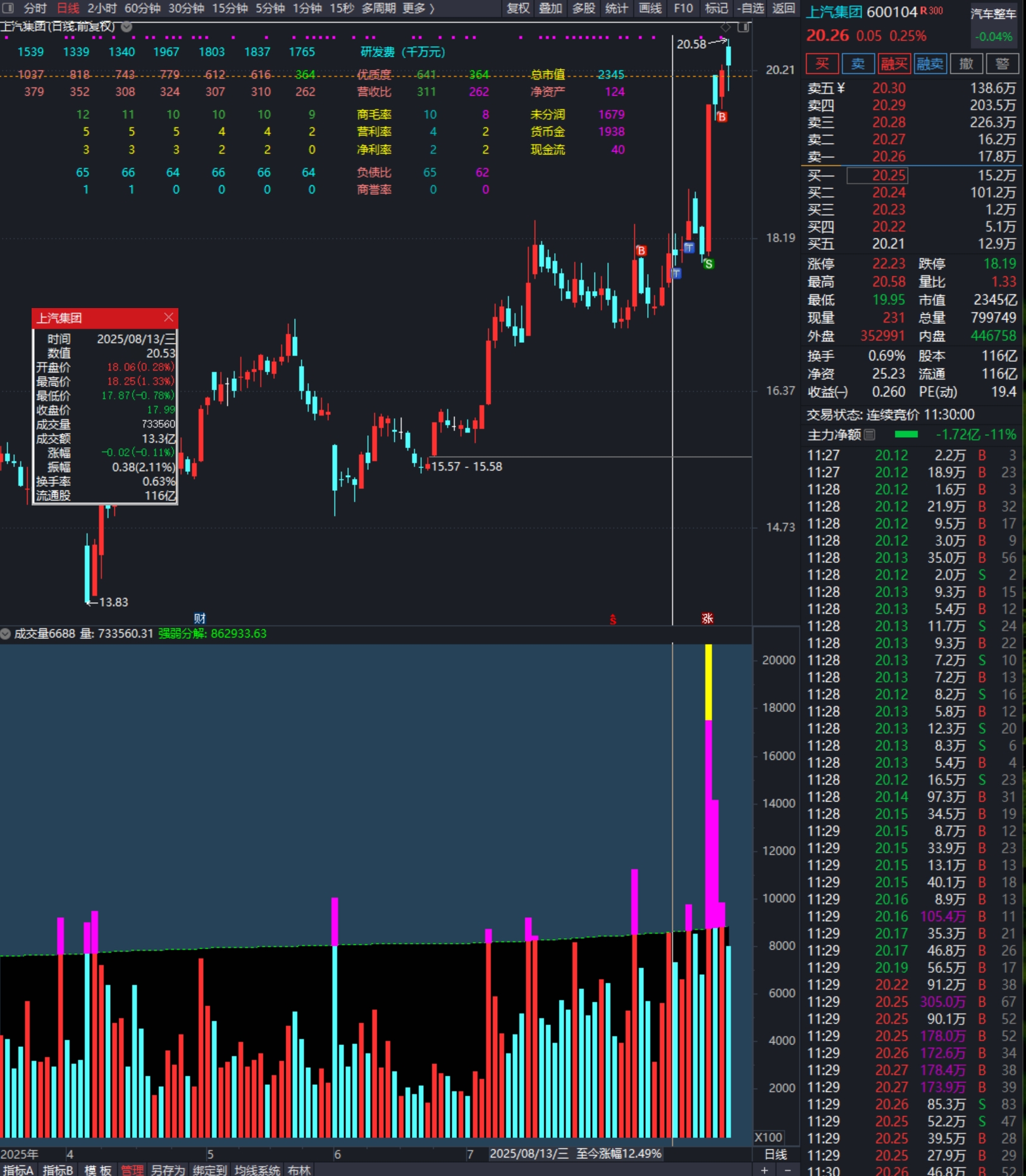Expand the 更多 periods menu

tap(419, 8)
